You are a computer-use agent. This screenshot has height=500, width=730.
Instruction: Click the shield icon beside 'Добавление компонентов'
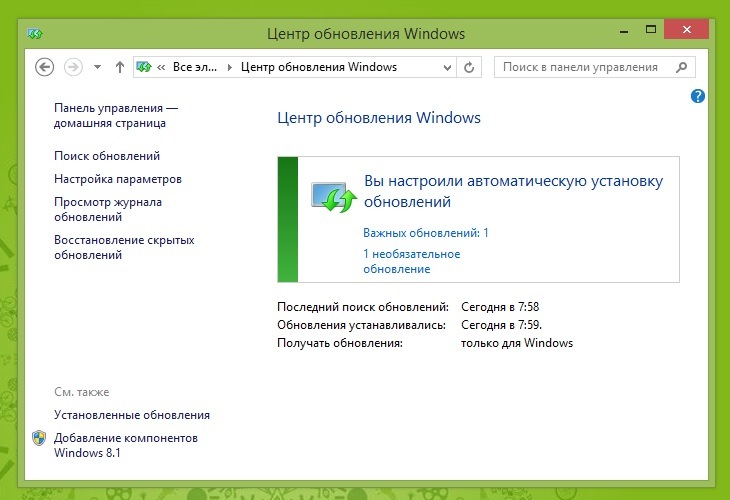point(39,438)
